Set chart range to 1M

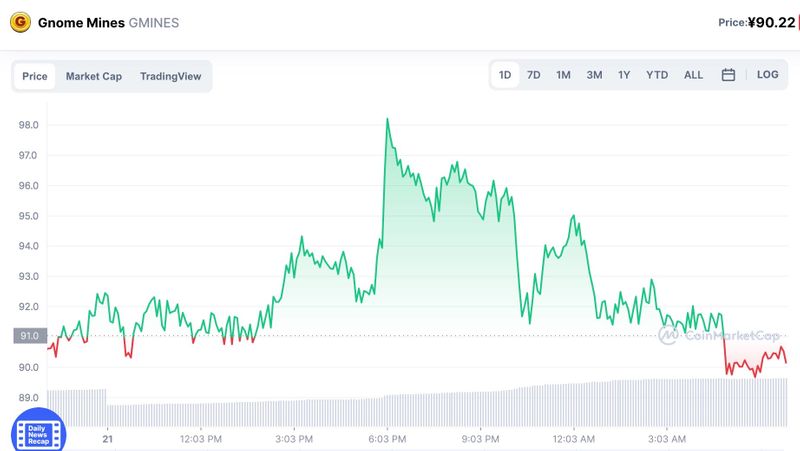563,75
